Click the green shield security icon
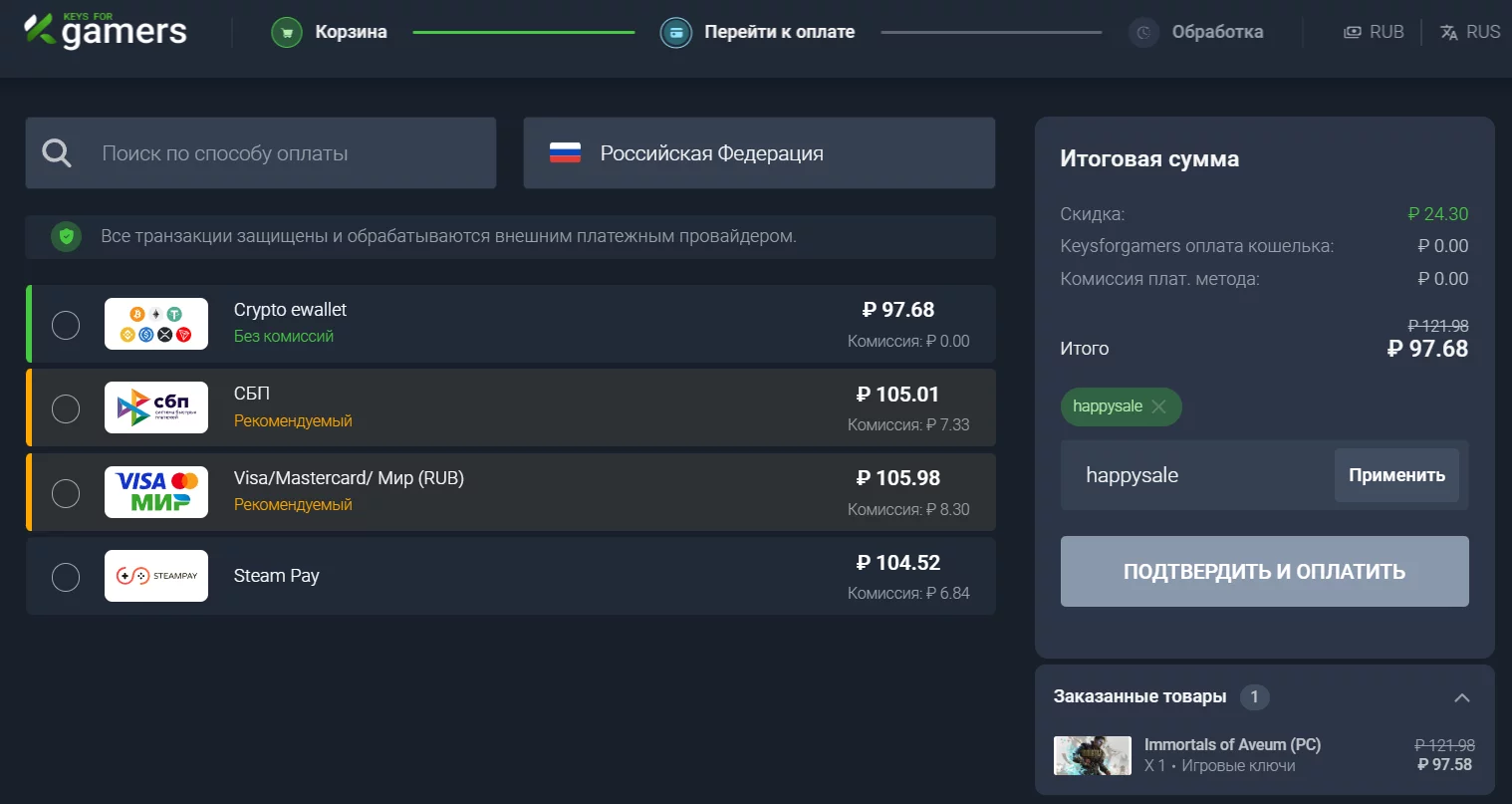Viewport: 1512px width, 804px height. click(67, 236)
